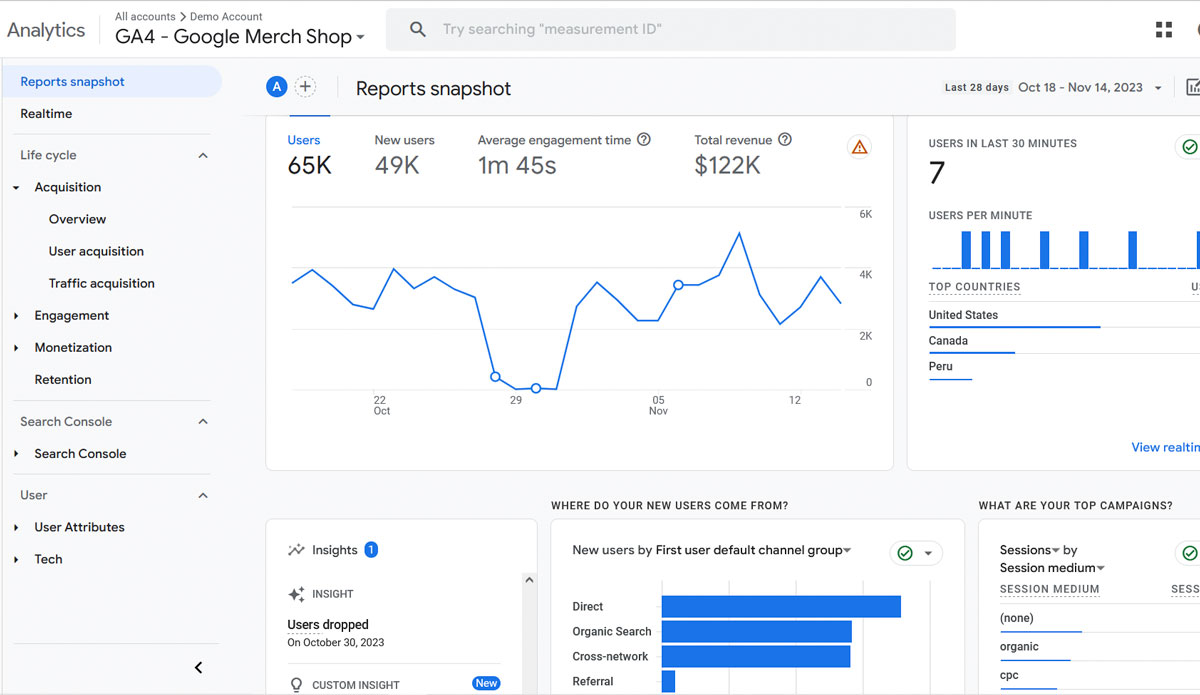The image size is (1200, 695).
Task: Click green check in Users in last 30 minutes card
Action: point(1189,147)
